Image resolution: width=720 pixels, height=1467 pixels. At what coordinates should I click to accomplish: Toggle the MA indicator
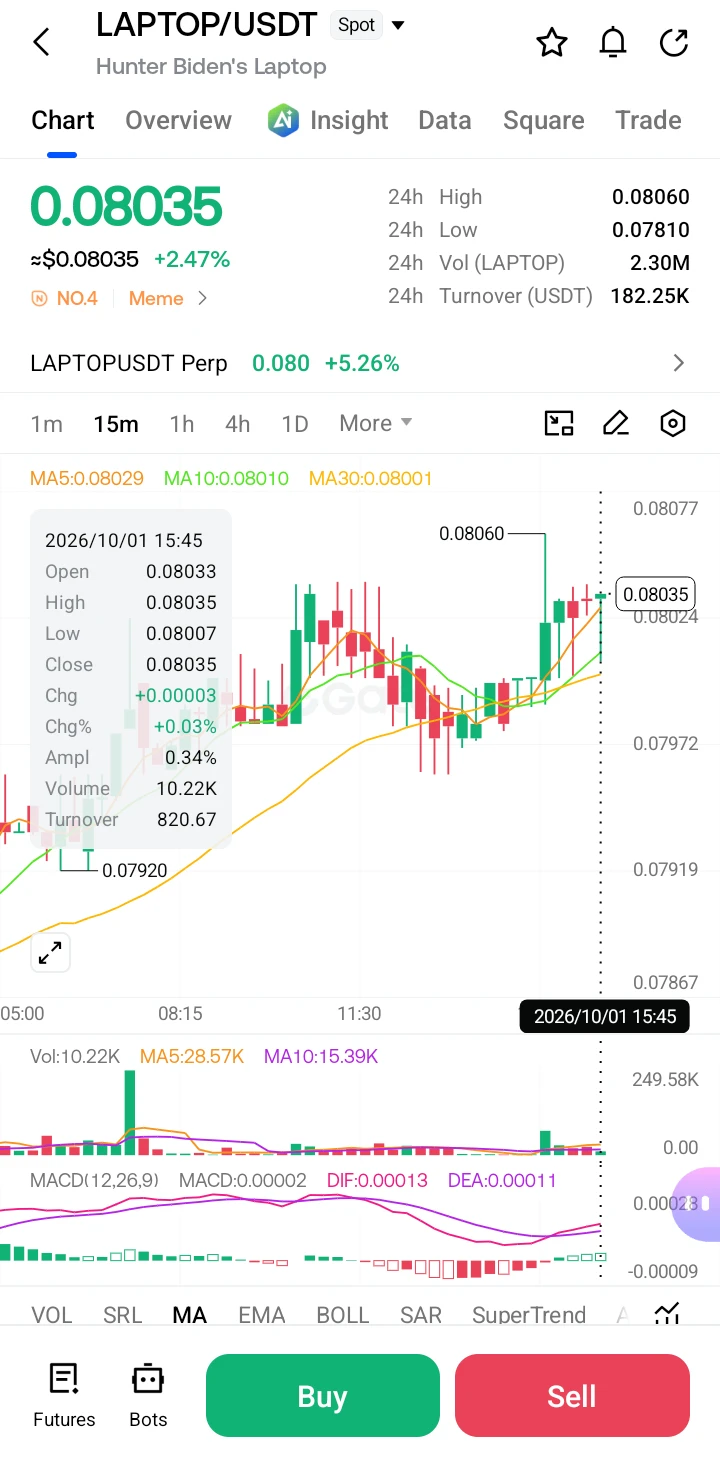(190, 1315)
